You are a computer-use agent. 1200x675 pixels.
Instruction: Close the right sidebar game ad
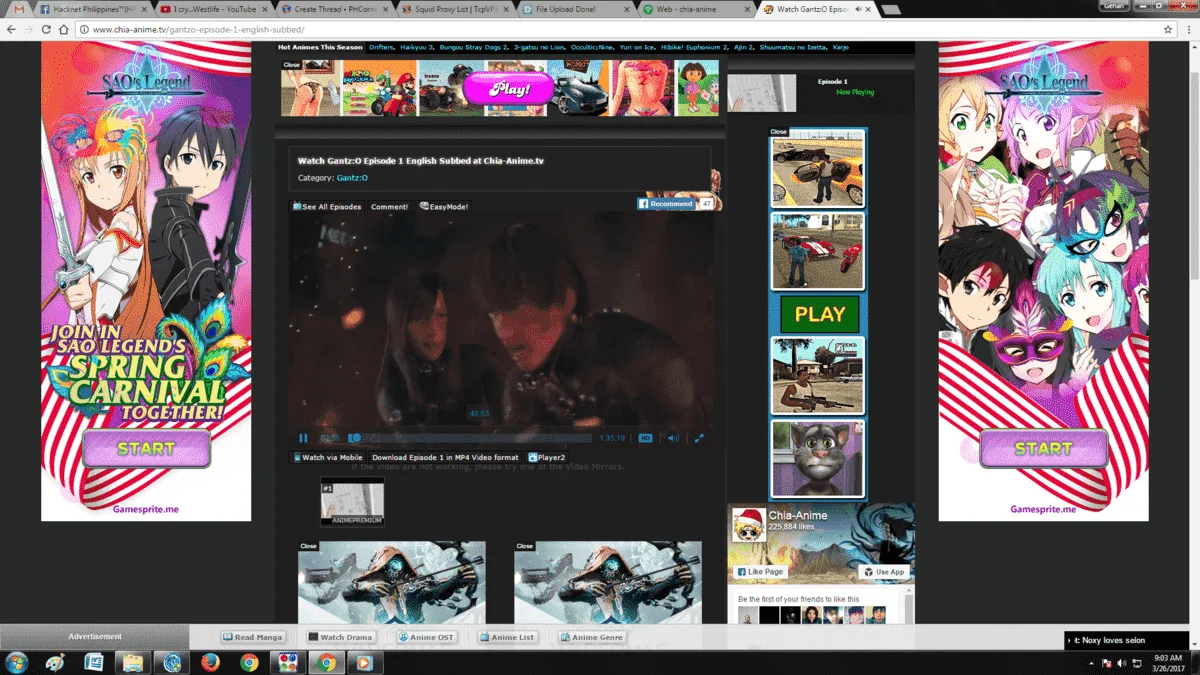point(778,132)
